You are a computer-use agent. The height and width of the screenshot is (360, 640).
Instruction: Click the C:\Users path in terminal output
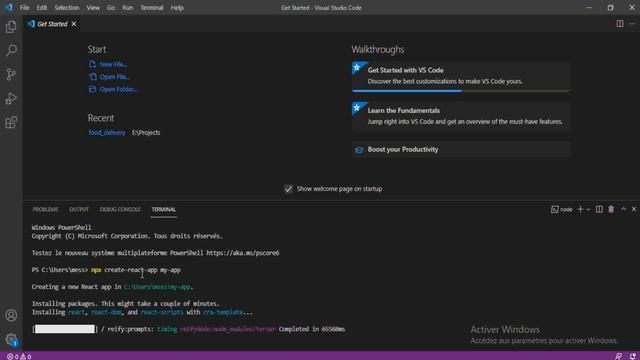(158, 287)
